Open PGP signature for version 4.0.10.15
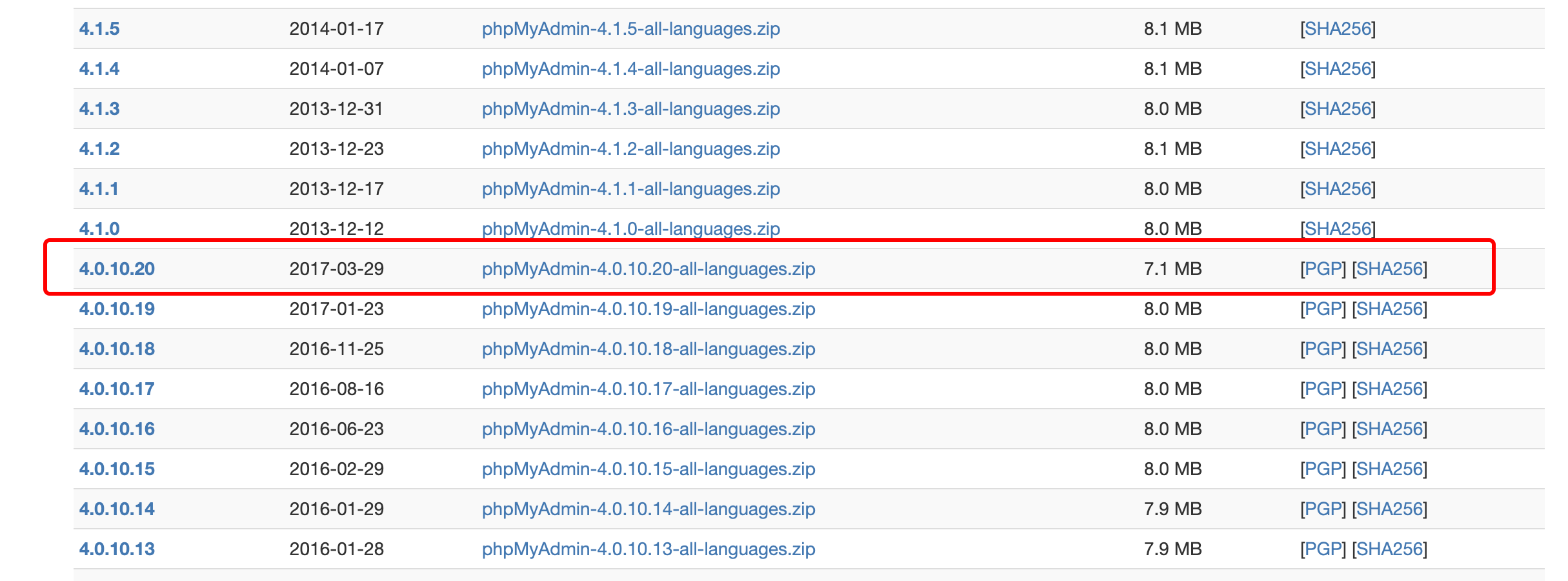 [1323, 469]
